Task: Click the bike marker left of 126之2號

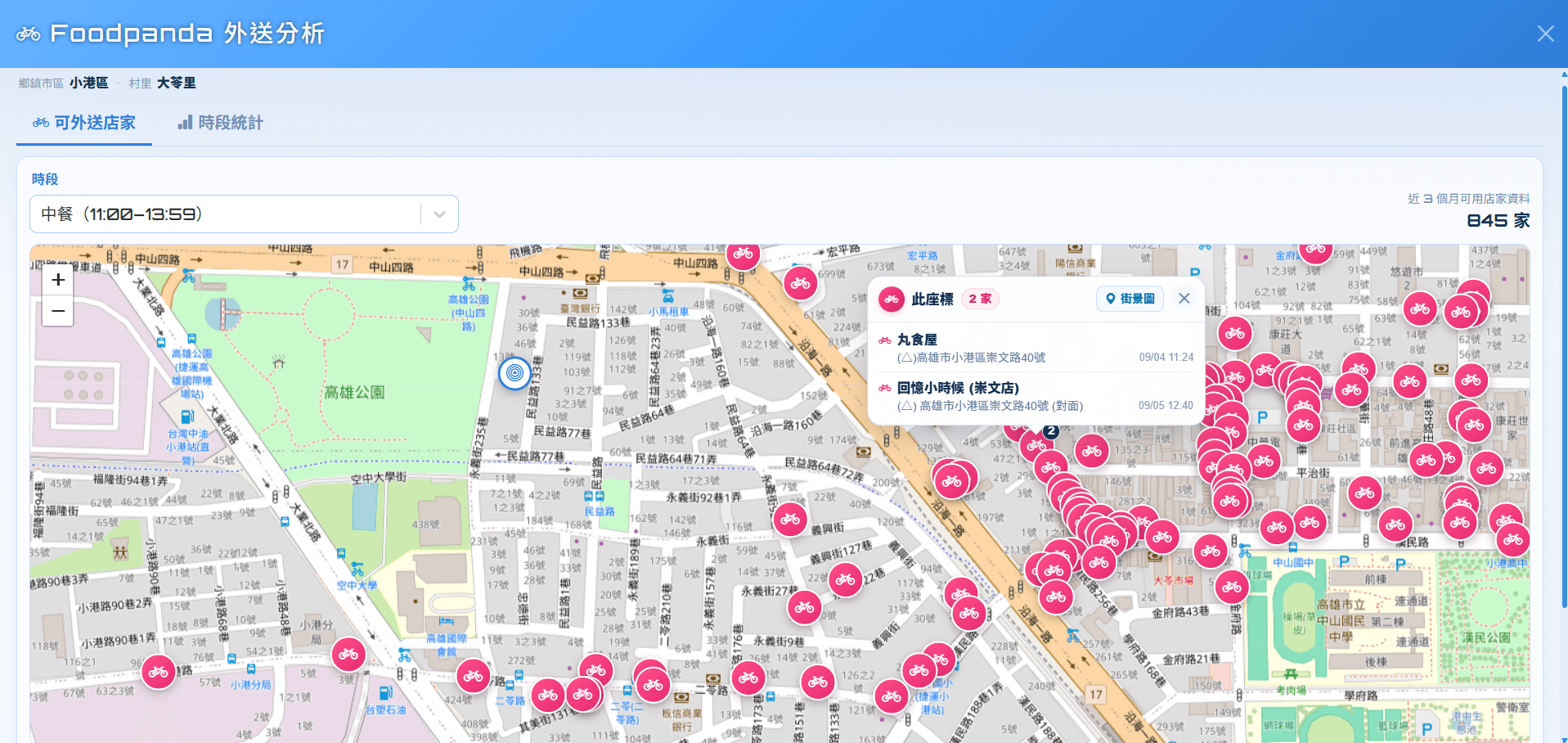Action: tap(818, 682)
